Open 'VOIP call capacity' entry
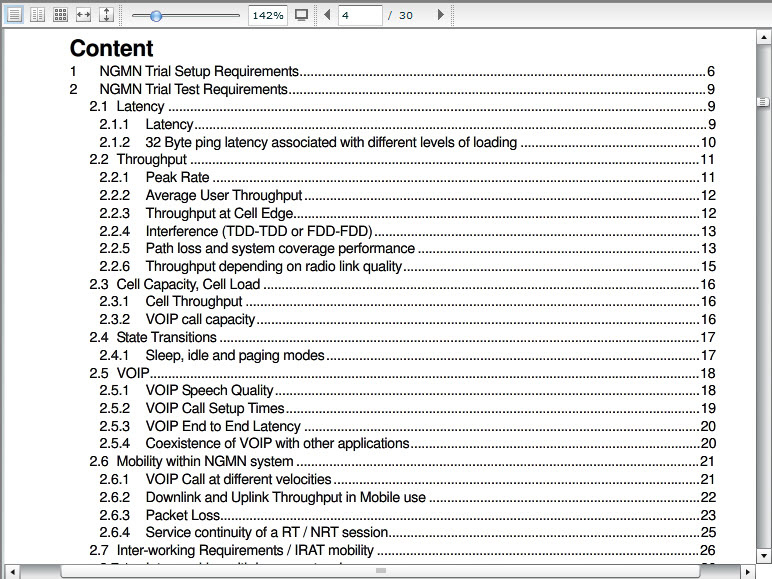 (407, 320)
